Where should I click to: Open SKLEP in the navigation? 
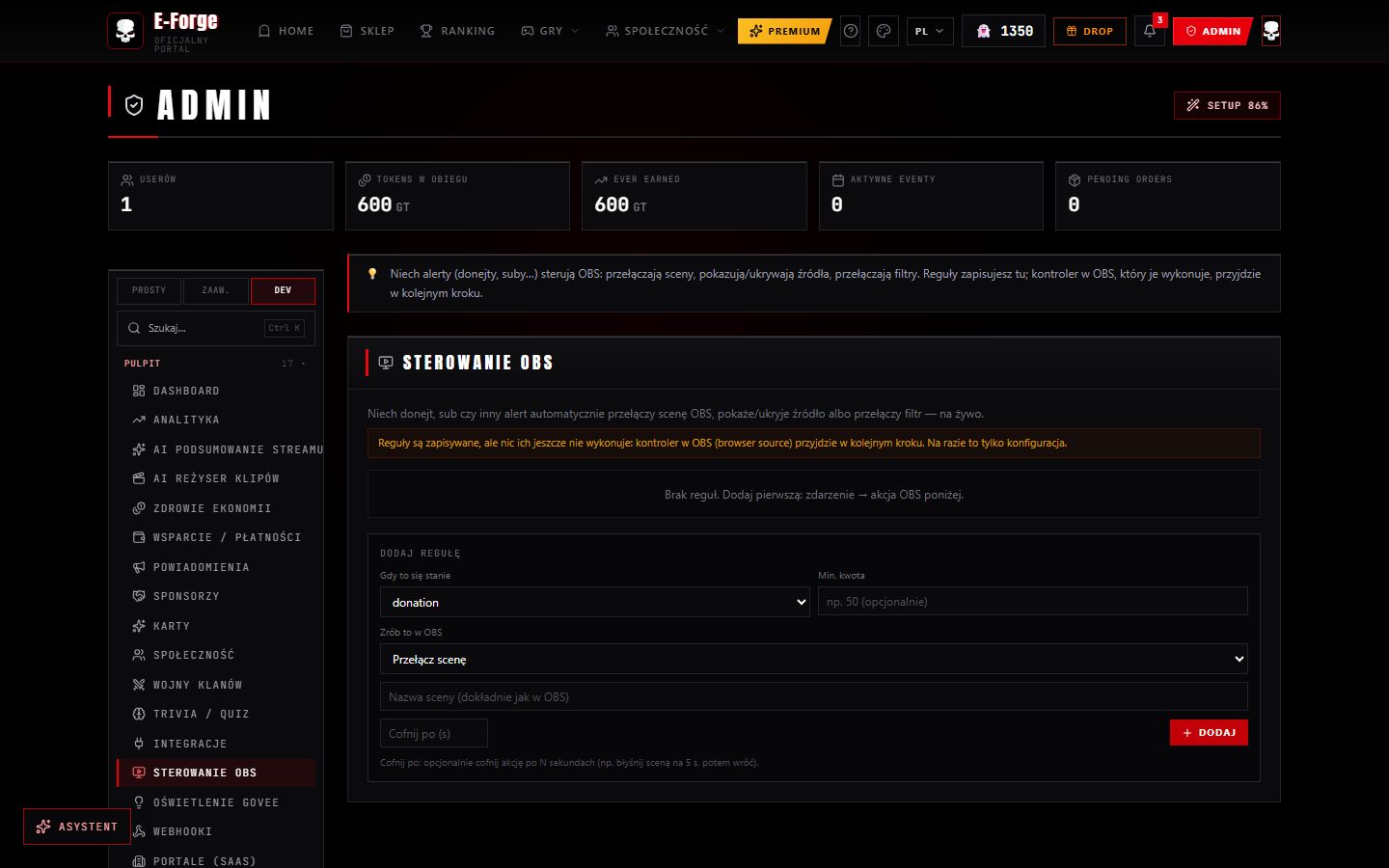(x=368, y=31)
